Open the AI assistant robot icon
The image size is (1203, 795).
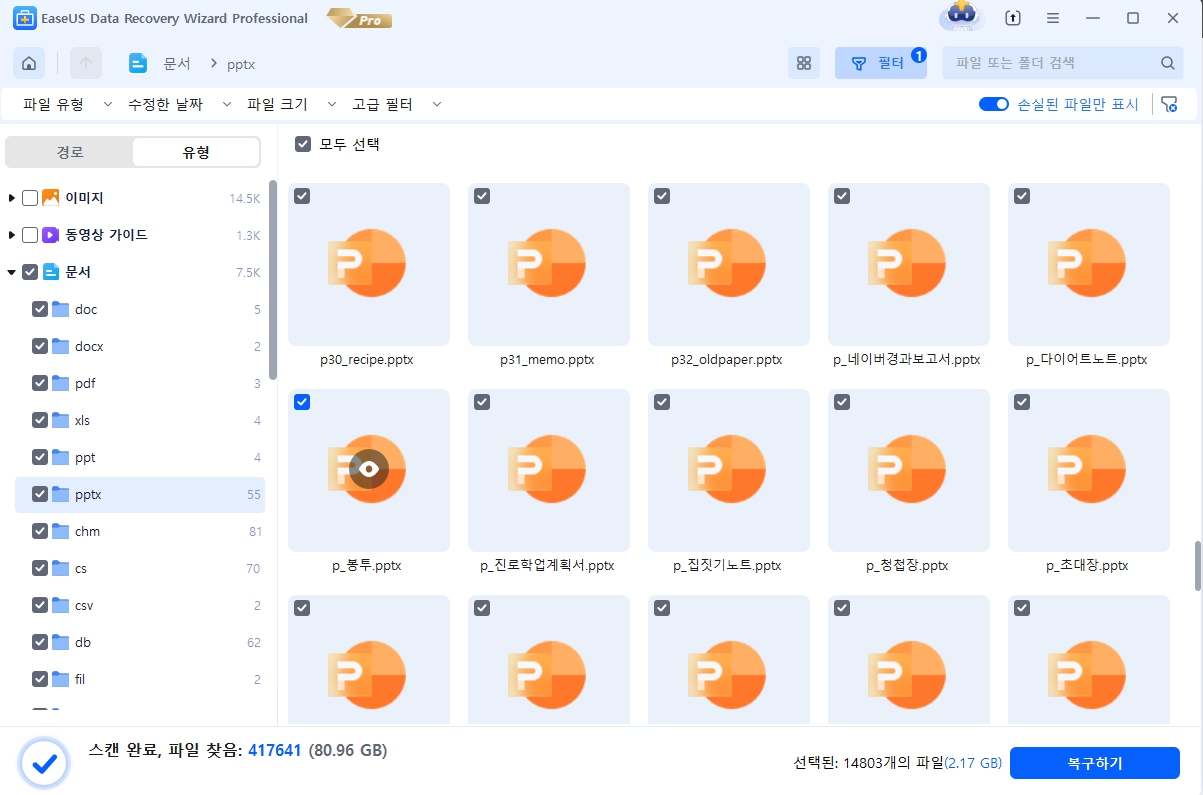tap(960, 17)
